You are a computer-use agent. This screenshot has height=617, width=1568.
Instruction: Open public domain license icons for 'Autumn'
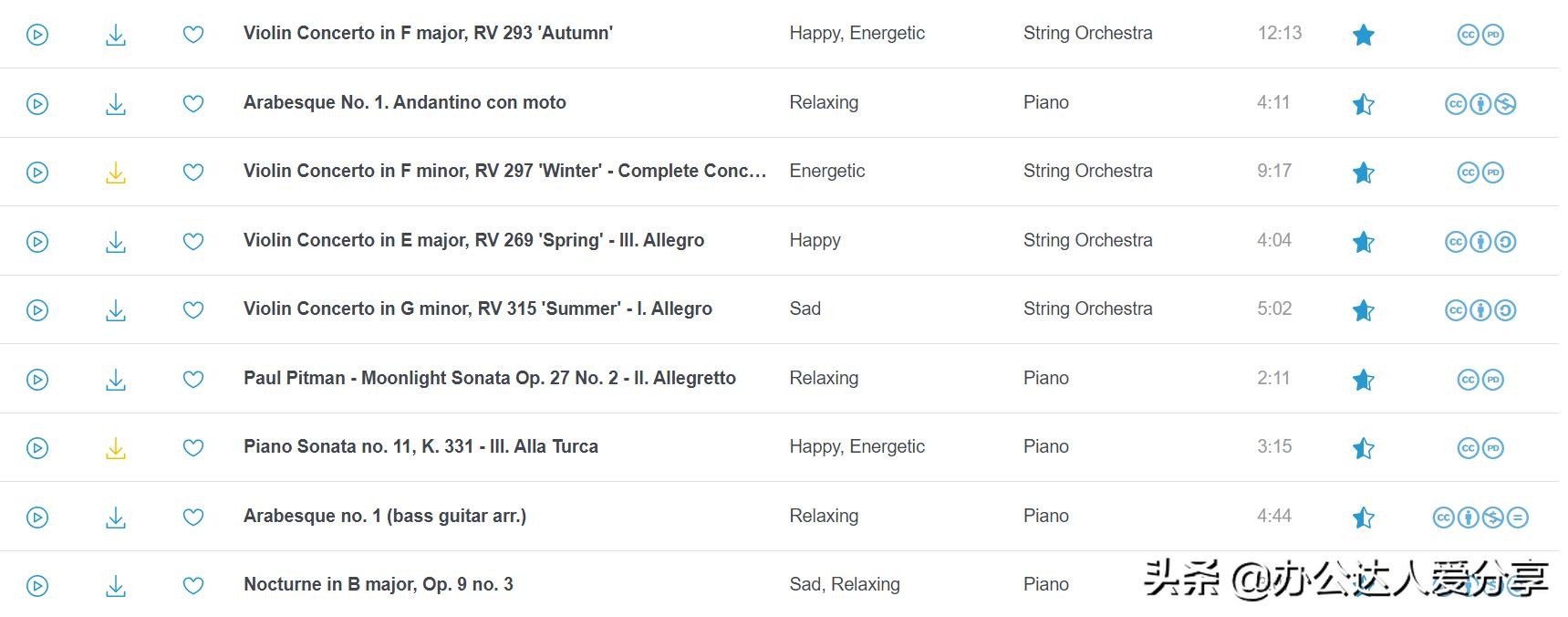coord(1480,35)
